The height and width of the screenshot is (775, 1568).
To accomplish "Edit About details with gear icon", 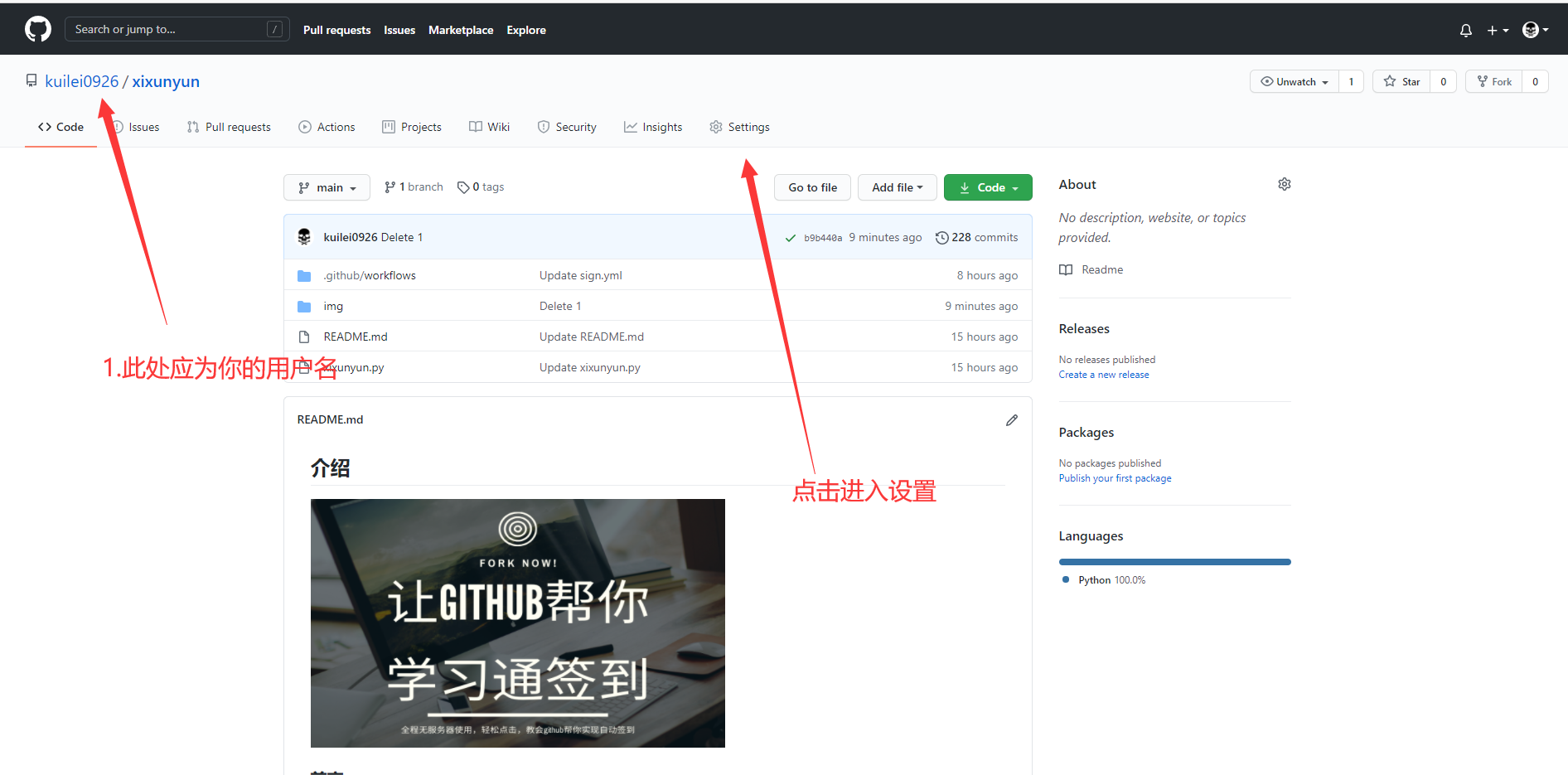I will 1285,184.
